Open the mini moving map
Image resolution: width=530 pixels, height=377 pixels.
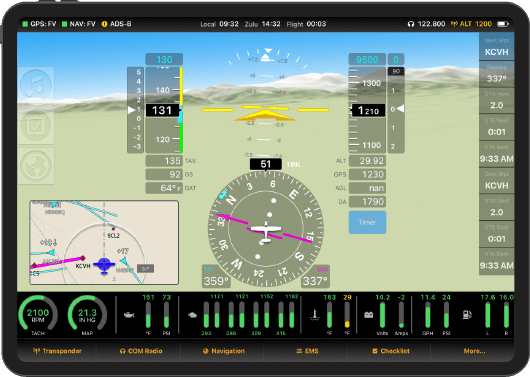pos(104,242)
